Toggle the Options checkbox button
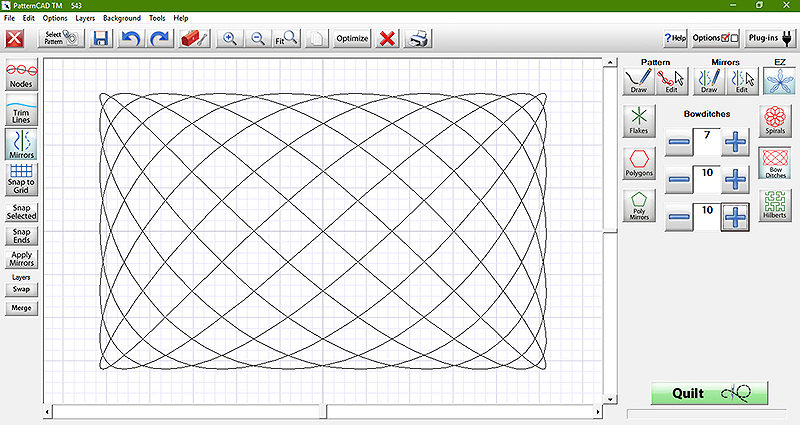The image size is (800, 425). pos(716,39)
